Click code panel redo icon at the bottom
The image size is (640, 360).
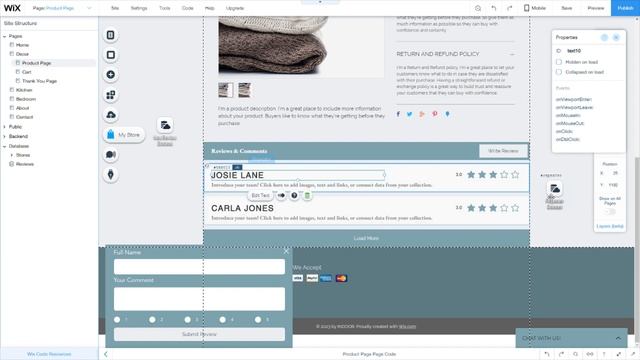tap(561, 354)
